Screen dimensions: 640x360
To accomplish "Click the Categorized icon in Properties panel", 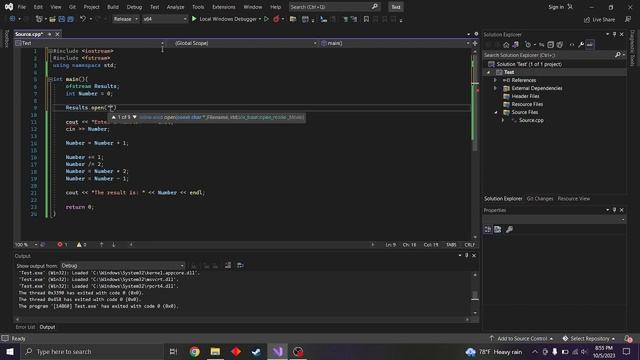I will point(488,229).
